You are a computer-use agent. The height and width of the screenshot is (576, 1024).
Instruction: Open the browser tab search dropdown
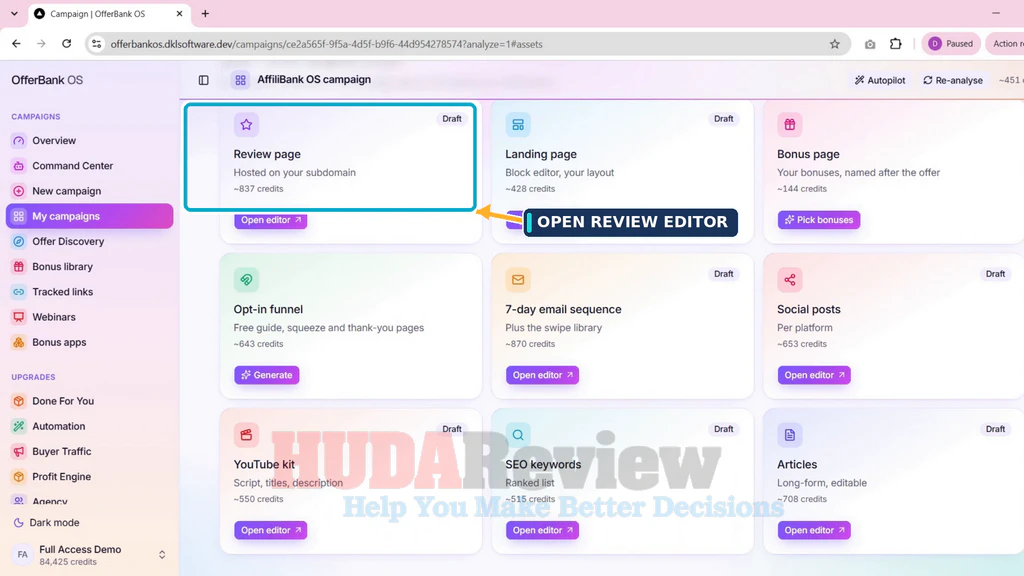pos(14,13)
